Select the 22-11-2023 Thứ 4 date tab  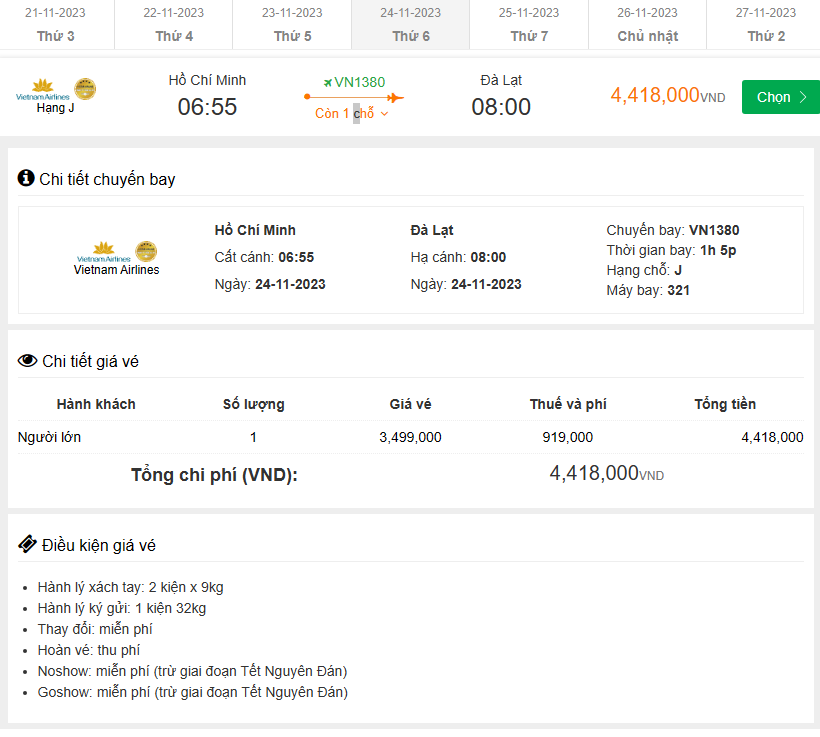point(174,25)
